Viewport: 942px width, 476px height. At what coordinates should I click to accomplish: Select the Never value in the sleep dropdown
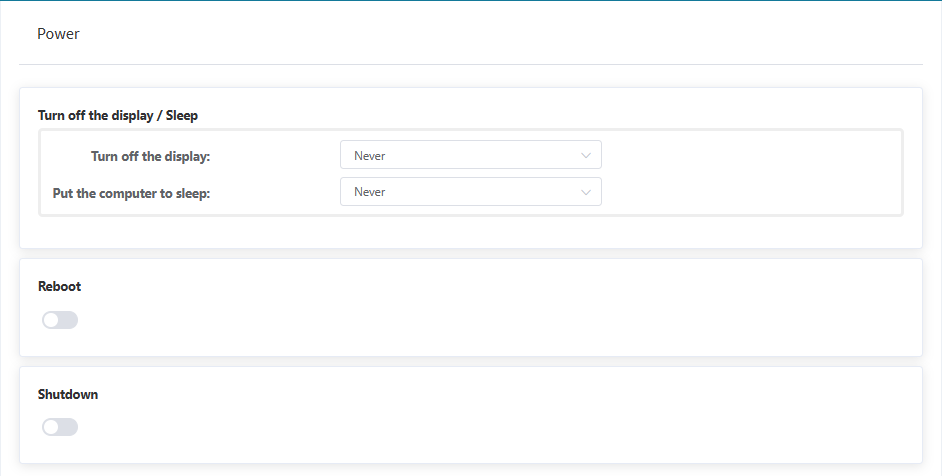[x=370, y=192]
